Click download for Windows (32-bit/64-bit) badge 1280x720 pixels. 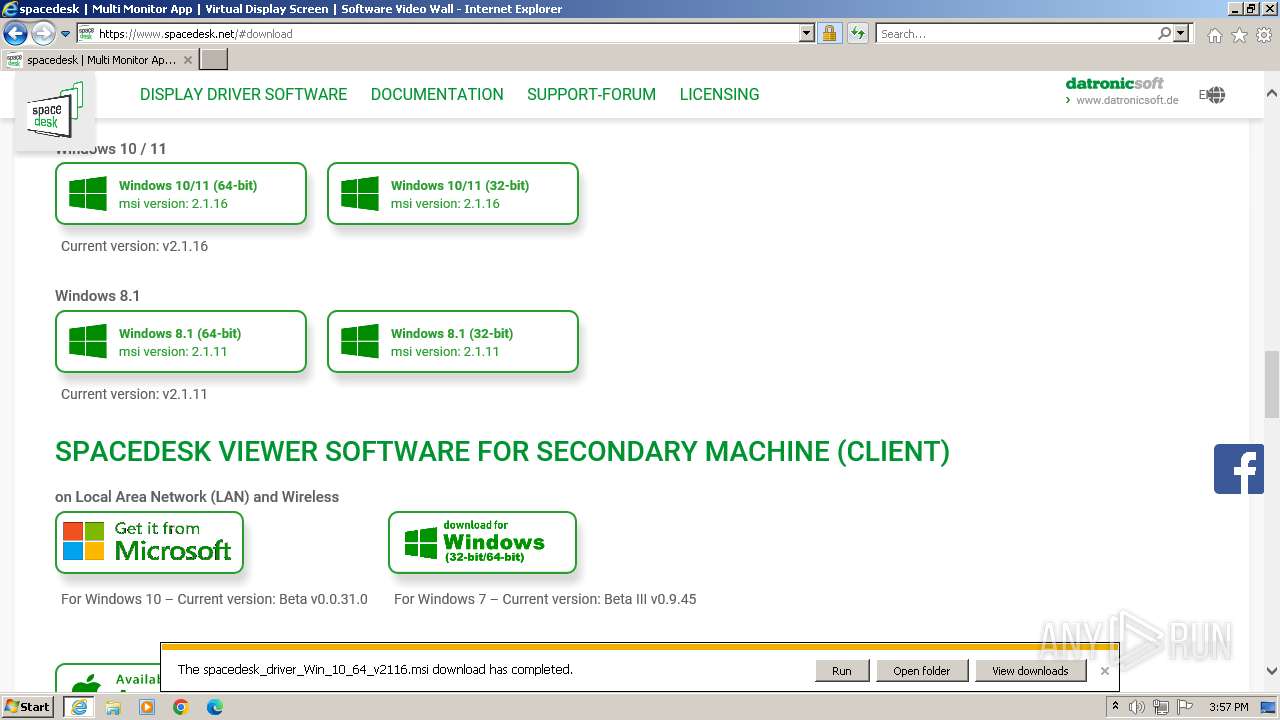tap(482, 542)
